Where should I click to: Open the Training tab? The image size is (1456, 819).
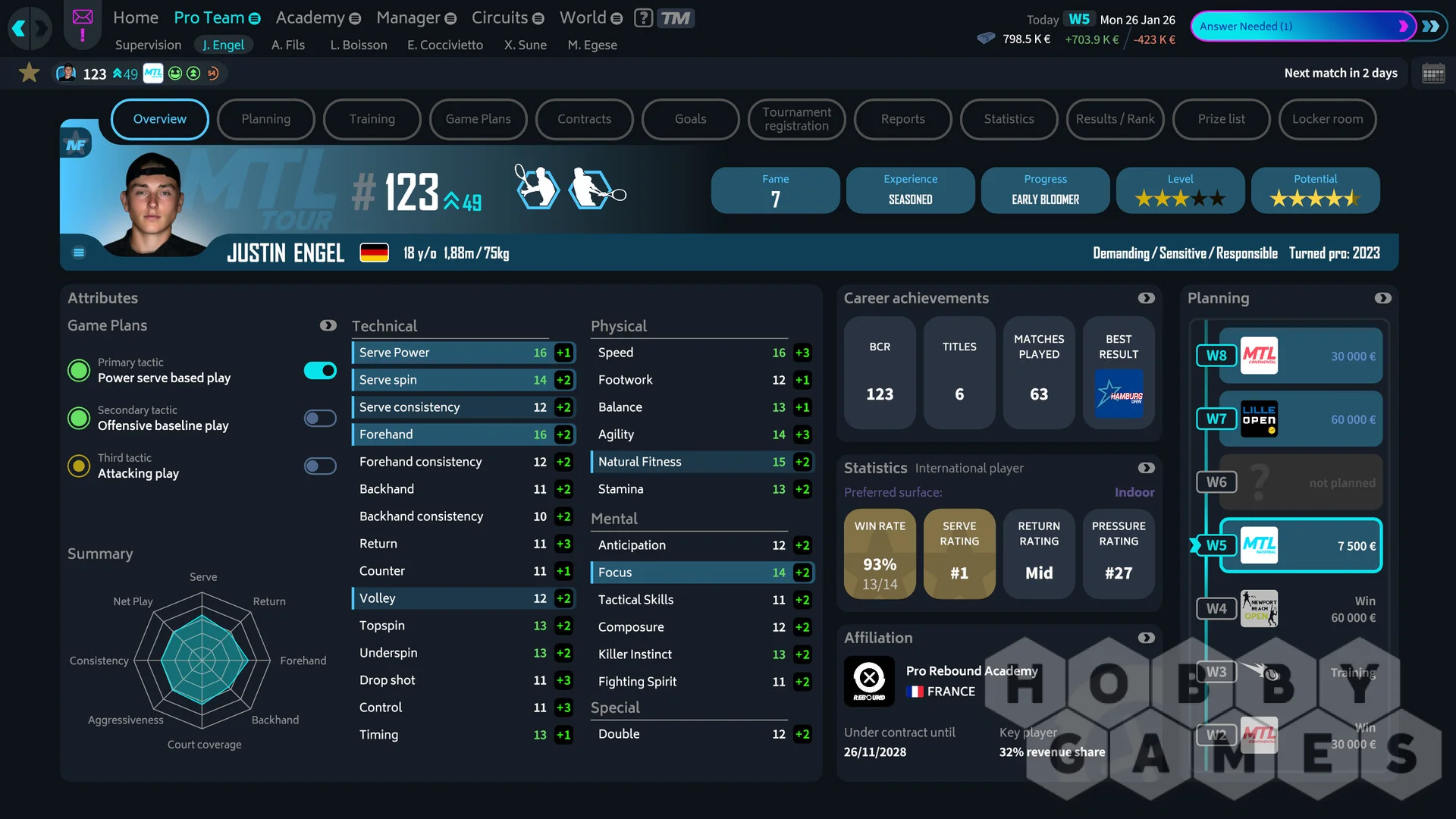[372, 119]
